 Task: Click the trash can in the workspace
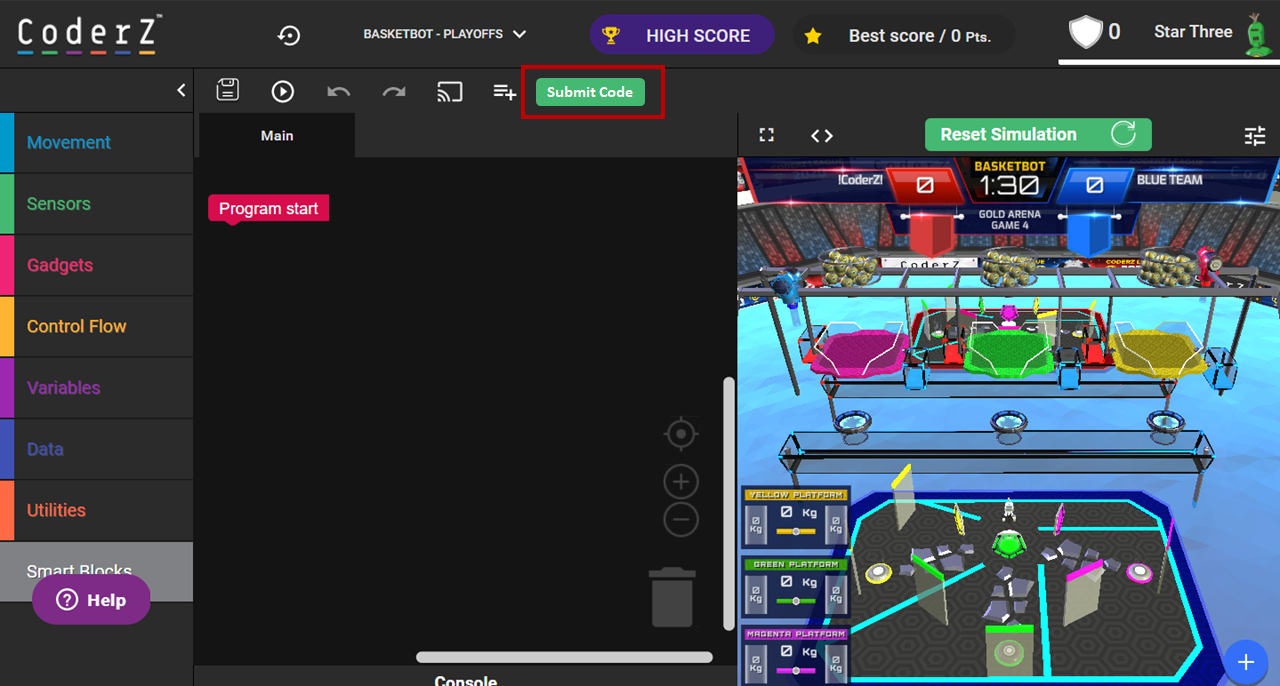(x=672, y=597)
